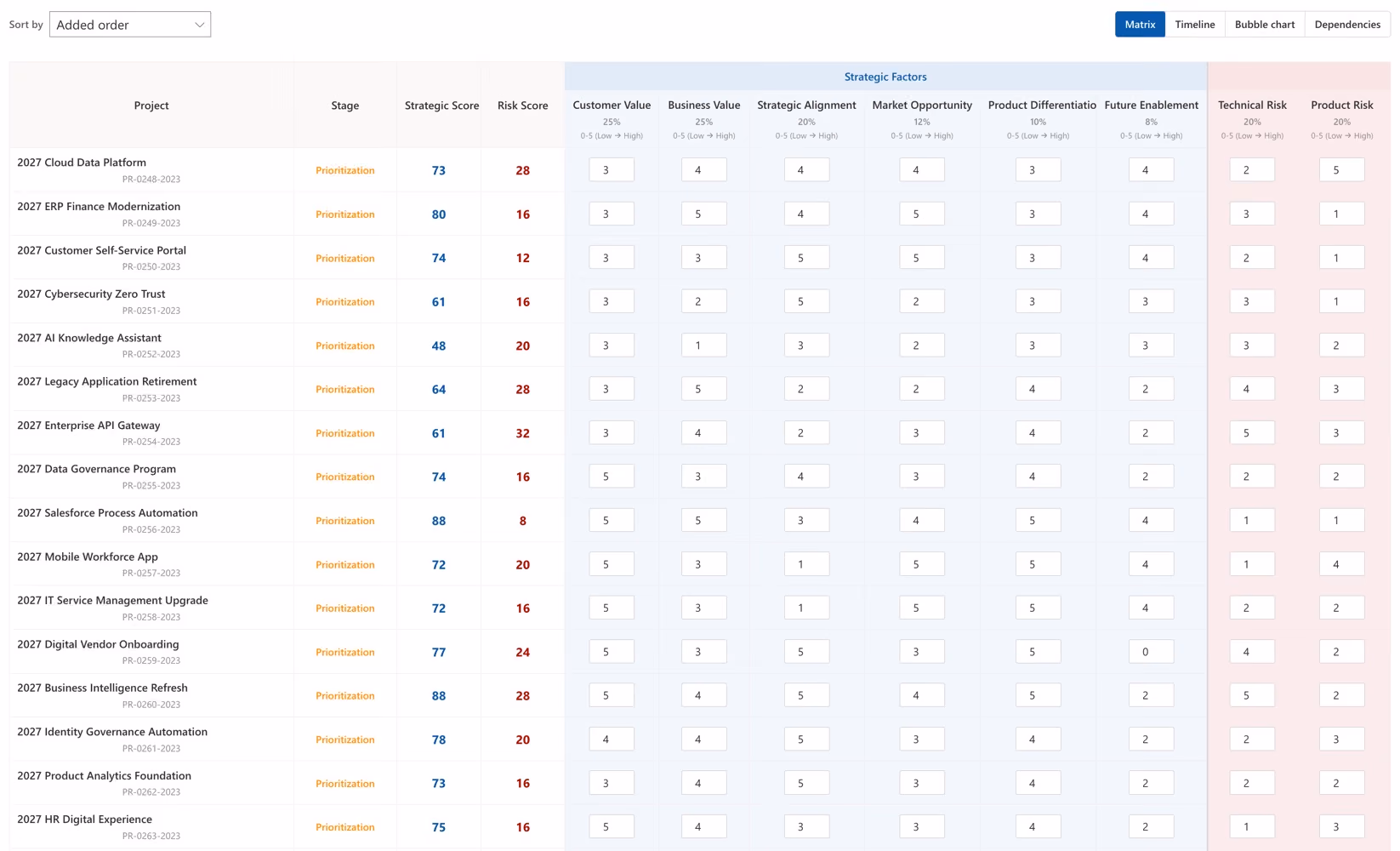Click Prioritization stage for Salesforce Process Automation
Screen dimensions: 1400x851
345,521
